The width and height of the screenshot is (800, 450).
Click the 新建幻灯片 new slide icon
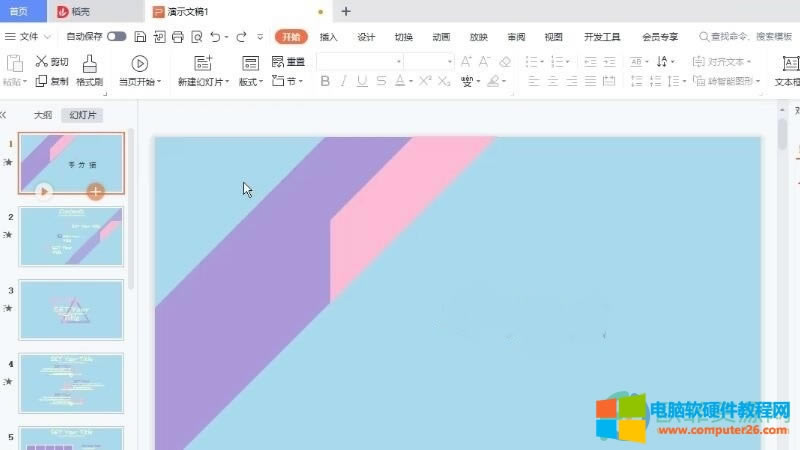[x=202, y=63]
